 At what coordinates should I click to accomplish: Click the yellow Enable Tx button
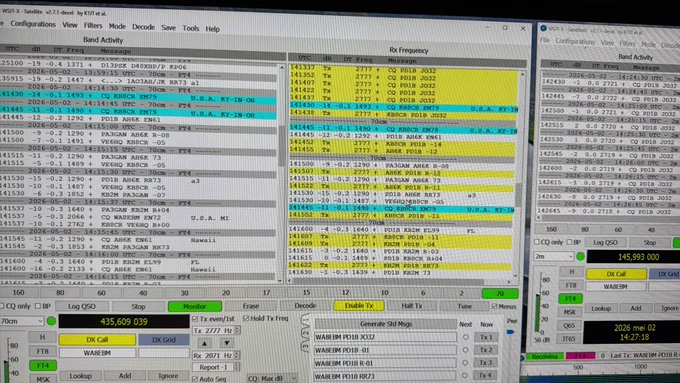[359, 306]
